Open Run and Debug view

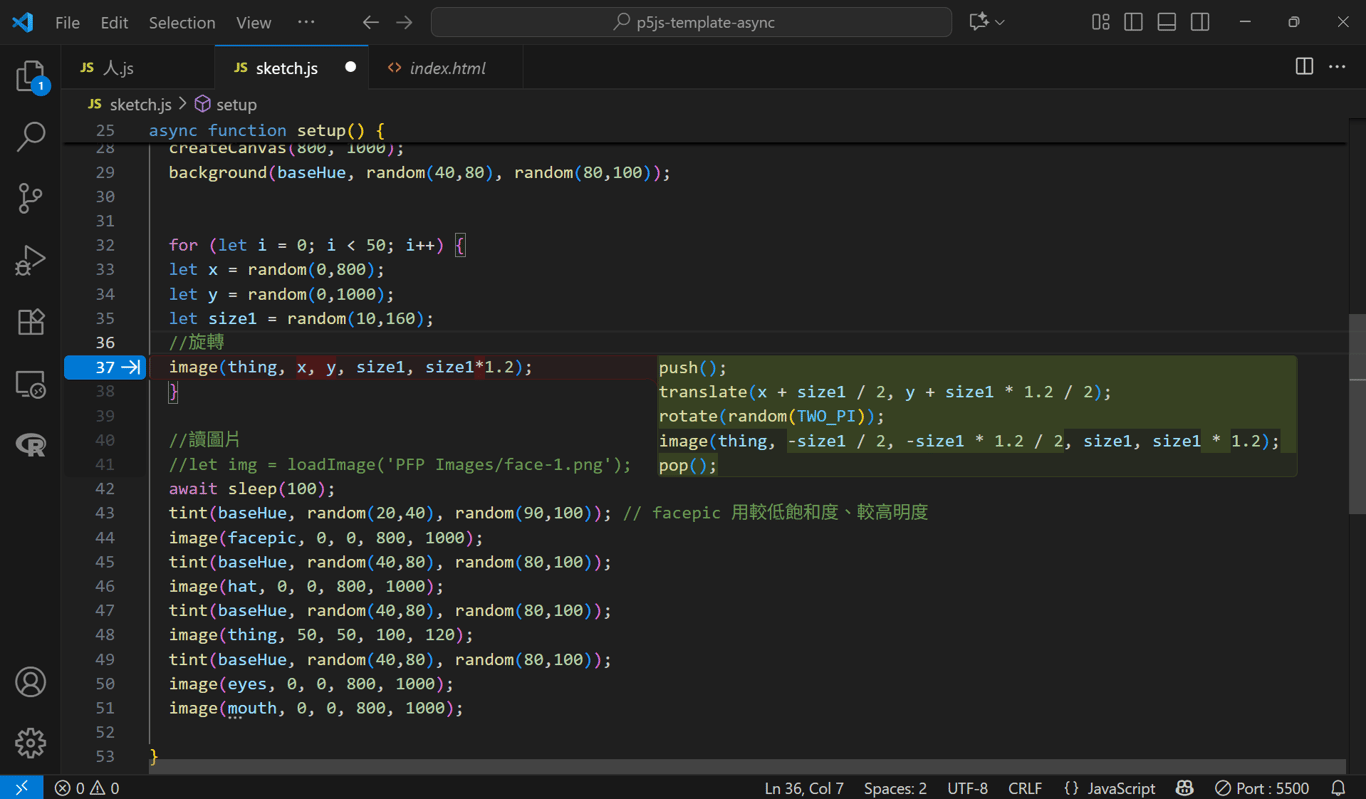tap(30, 260)
